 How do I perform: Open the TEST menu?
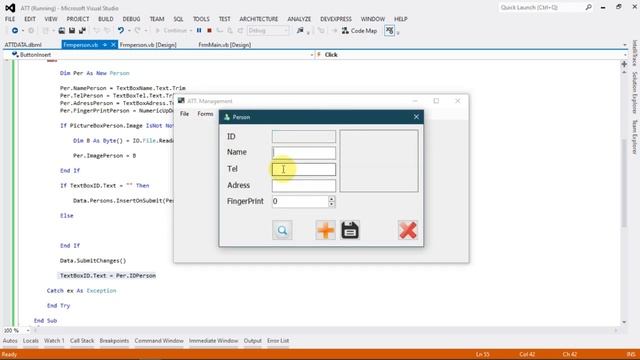pos(224,19)
